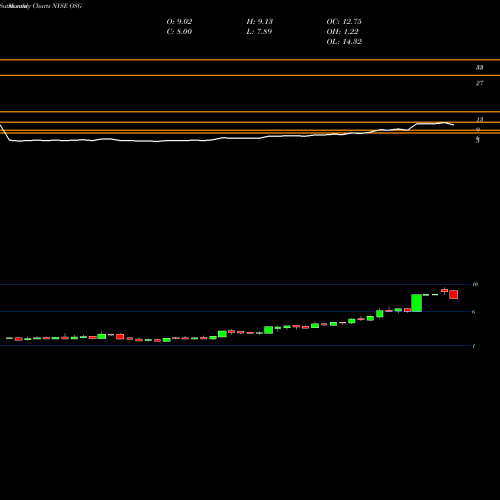Viewport: 500px width, 500px height.
Task: Click the low value "L: 7.89"
Action: [259, 32]
